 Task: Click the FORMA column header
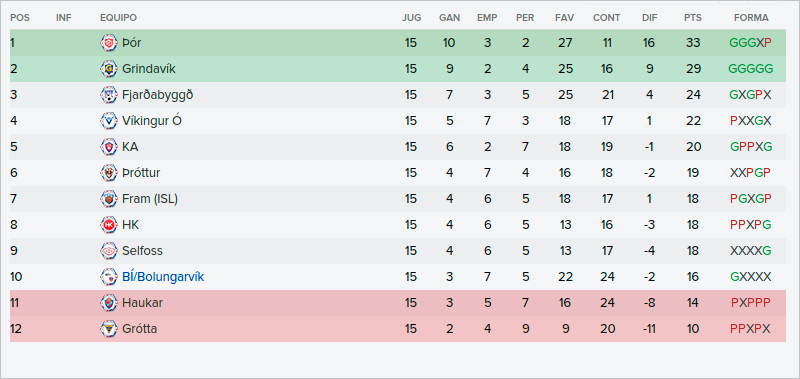[751, 18]
